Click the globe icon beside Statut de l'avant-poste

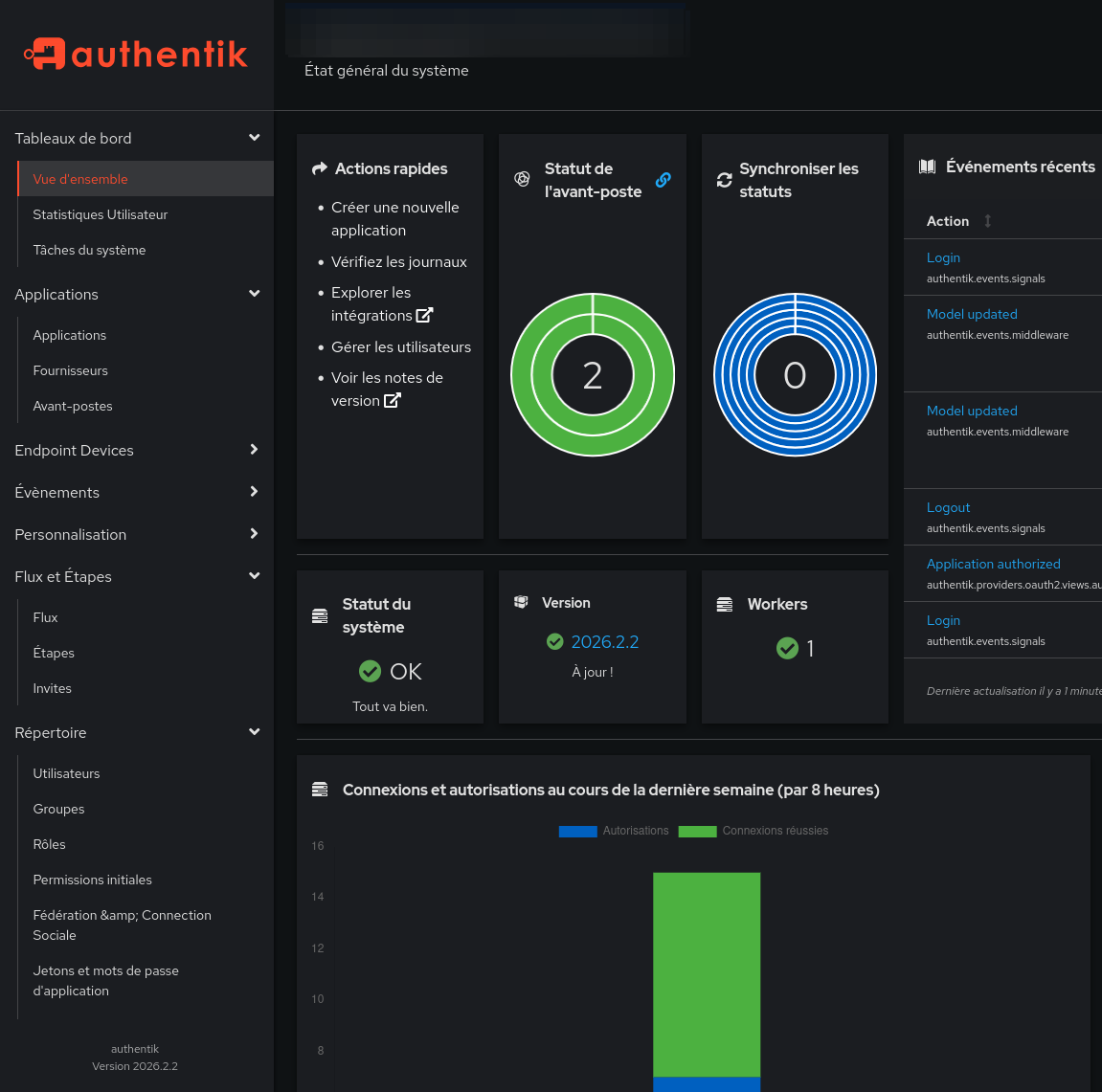pyautogui.click(x=522, y=180)
